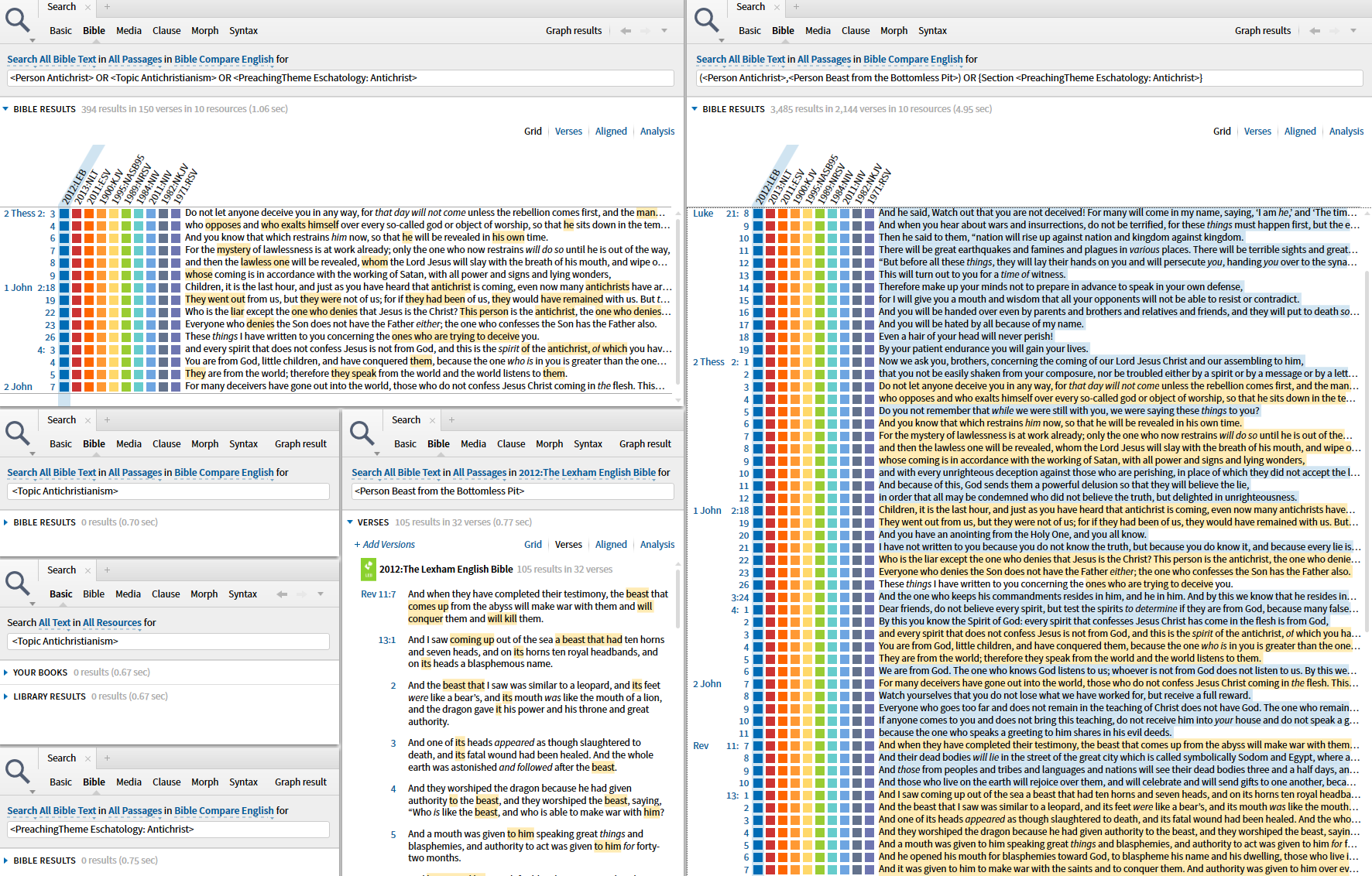Close the Search tab in Beast panel
Screen dimensions: 1372x876
tap(433, 421)
